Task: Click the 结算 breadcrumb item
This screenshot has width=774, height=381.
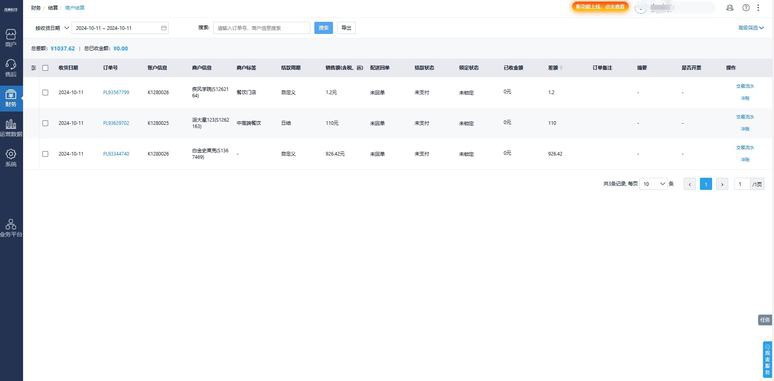Action: 53,8
